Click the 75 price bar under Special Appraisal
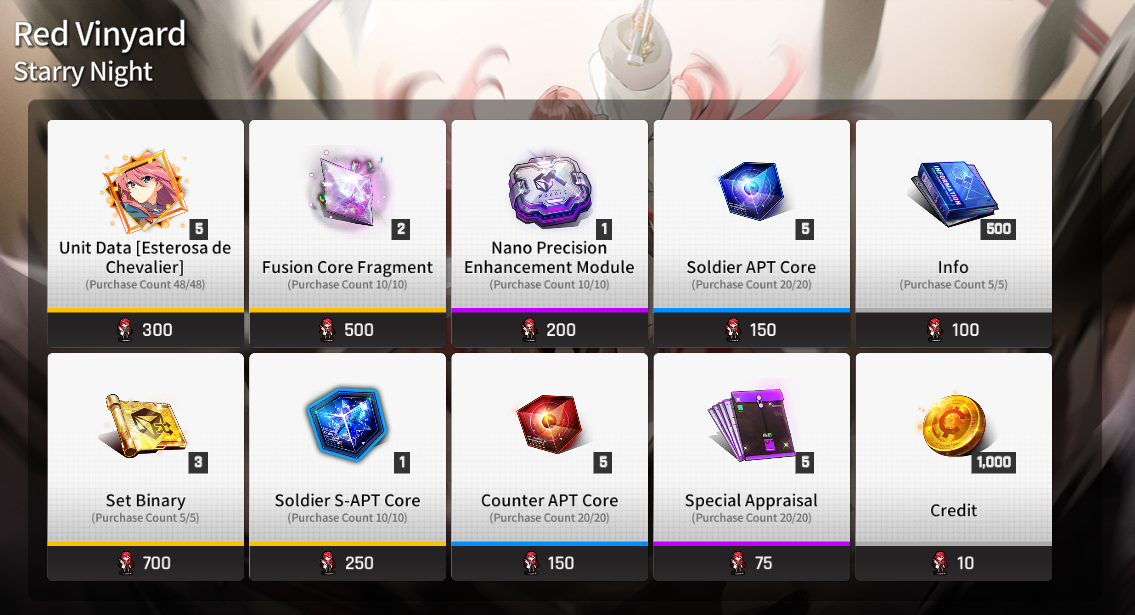This screenshot has height=615, width=1135. 751,563
